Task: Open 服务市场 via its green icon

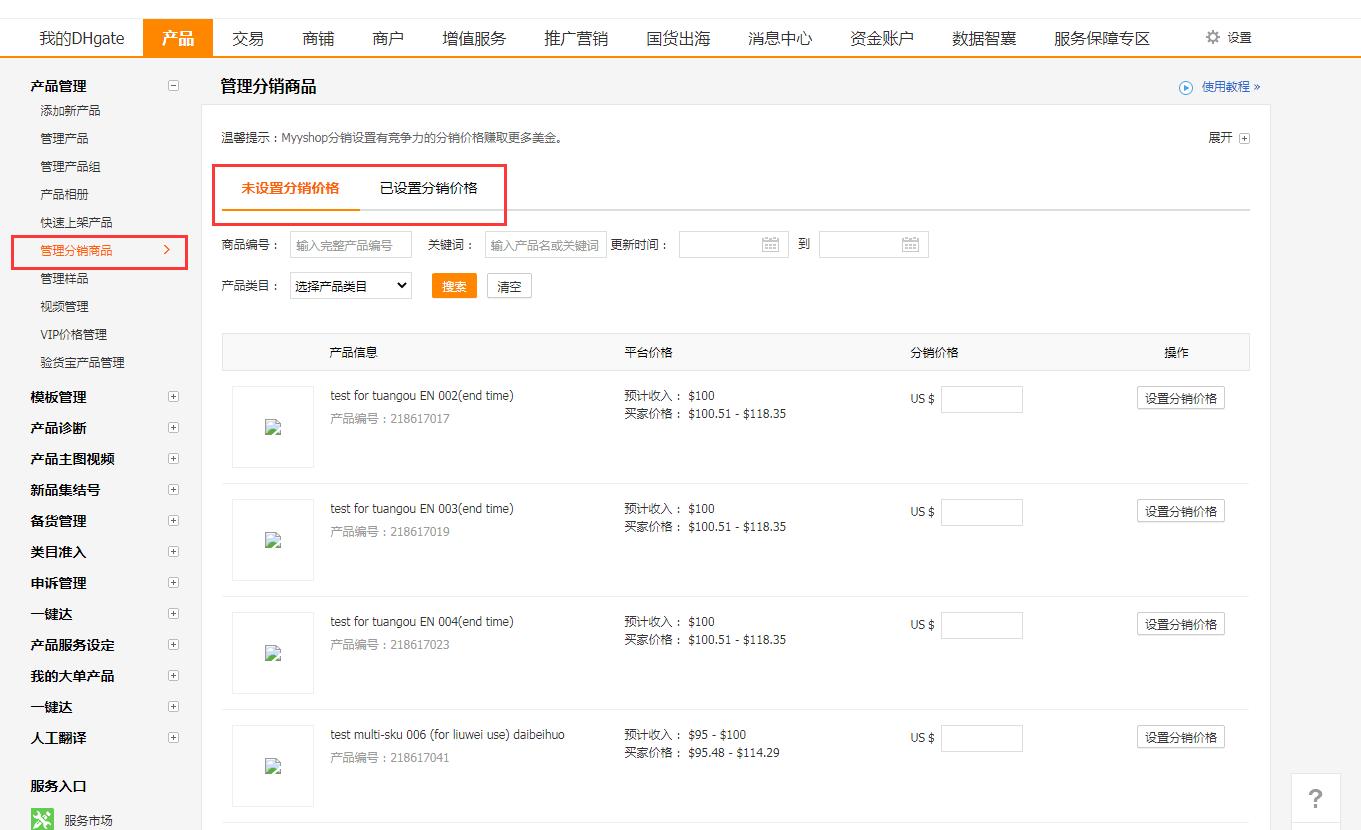Action: pyautogui.click(x=43, y=818)
